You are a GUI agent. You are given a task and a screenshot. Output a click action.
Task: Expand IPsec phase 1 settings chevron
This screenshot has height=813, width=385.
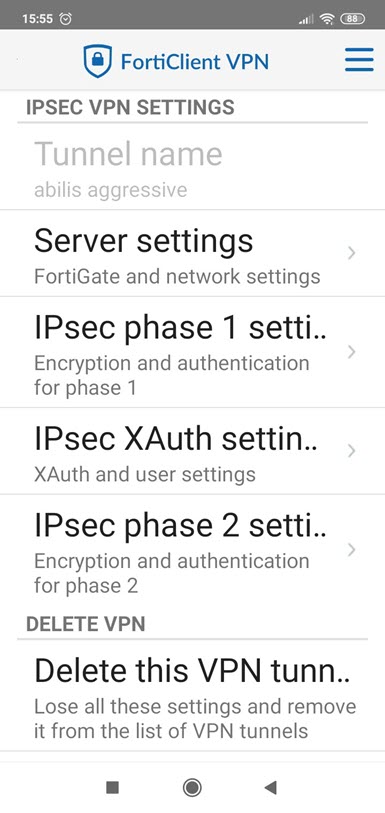tap(352, 352)
